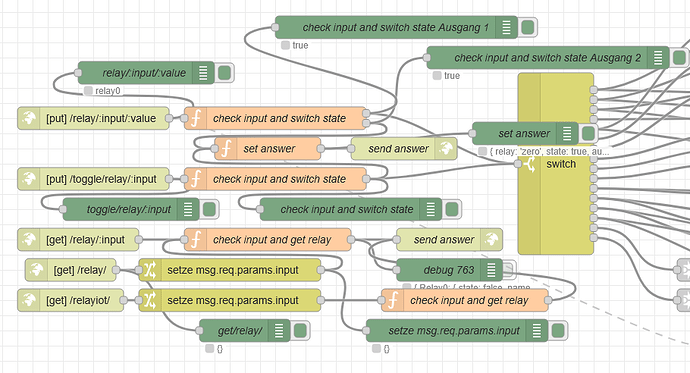Click '{}' status under green 'setze msg.req.params.input'
690x373 pixels.
coord(387,349)
